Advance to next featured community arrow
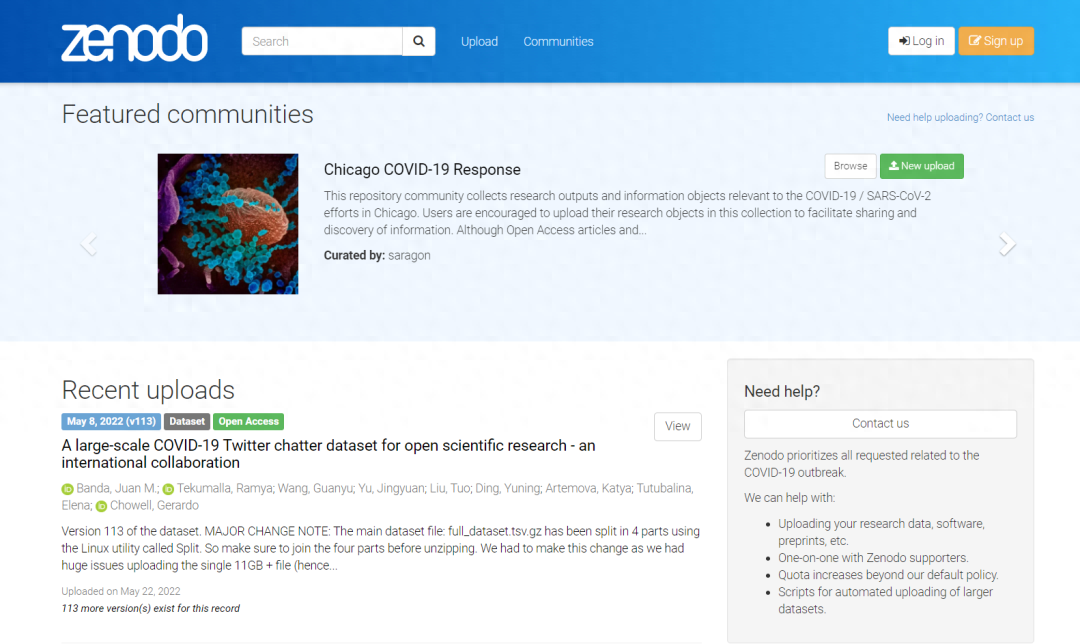 pyautogui.click(x=1007, y=244)
